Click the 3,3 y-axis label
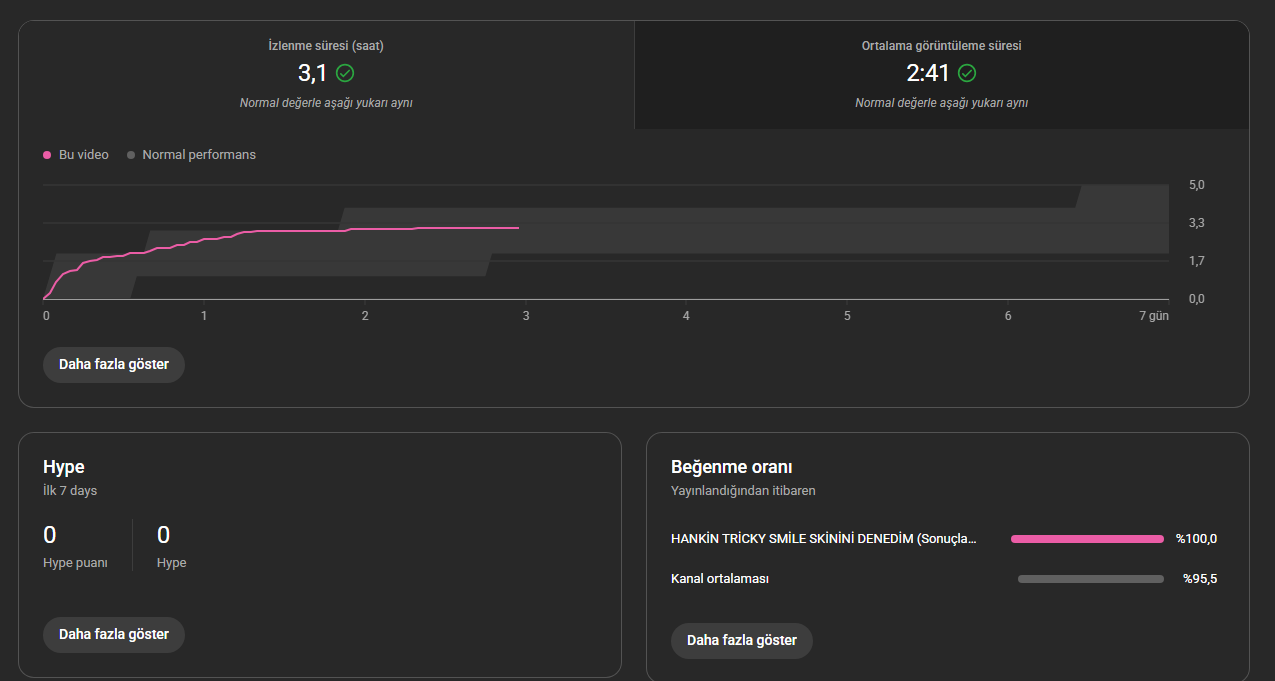Viewport: 1275px width, 681px height. point(1197,223)
